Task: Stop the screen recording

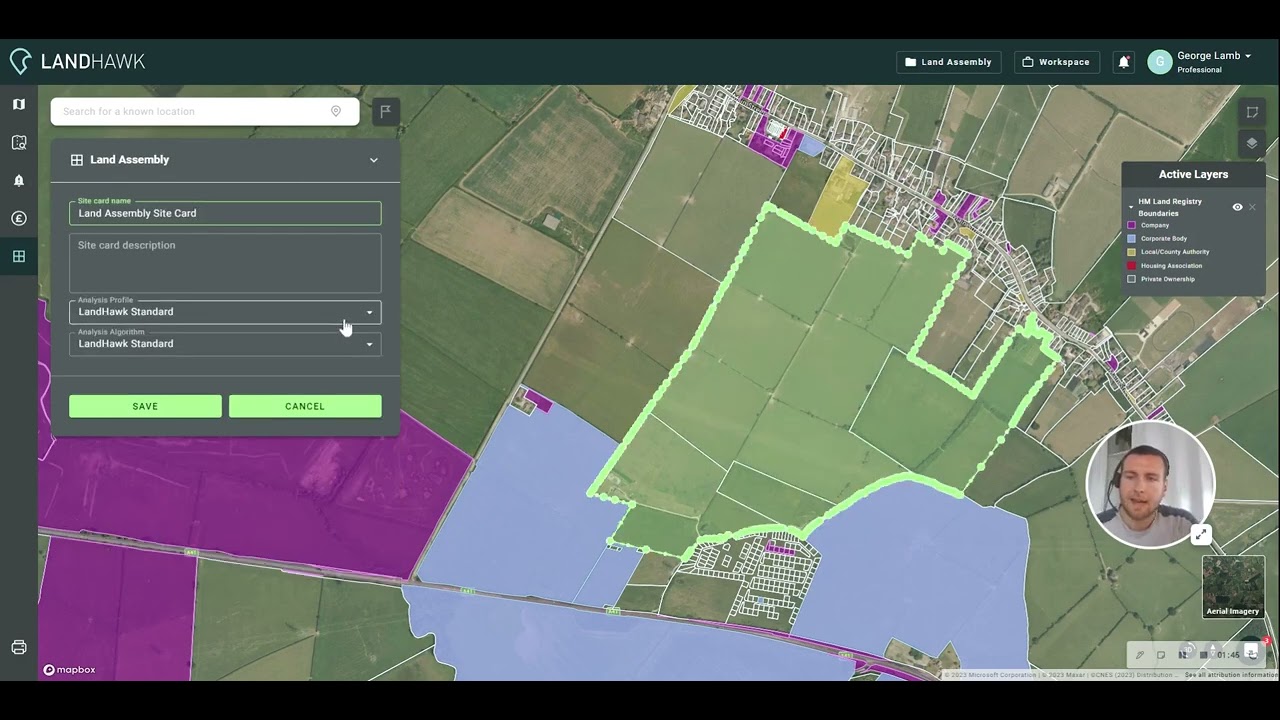Action: (1204, 655)
